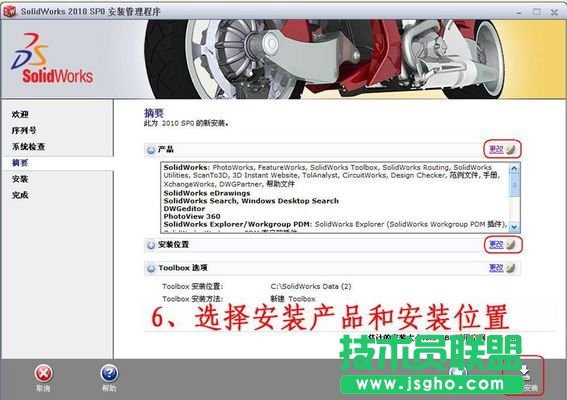Click the PhotoView 360 entry in product list
This screenshot has width=567, height=400.
(x=192, y=216)
